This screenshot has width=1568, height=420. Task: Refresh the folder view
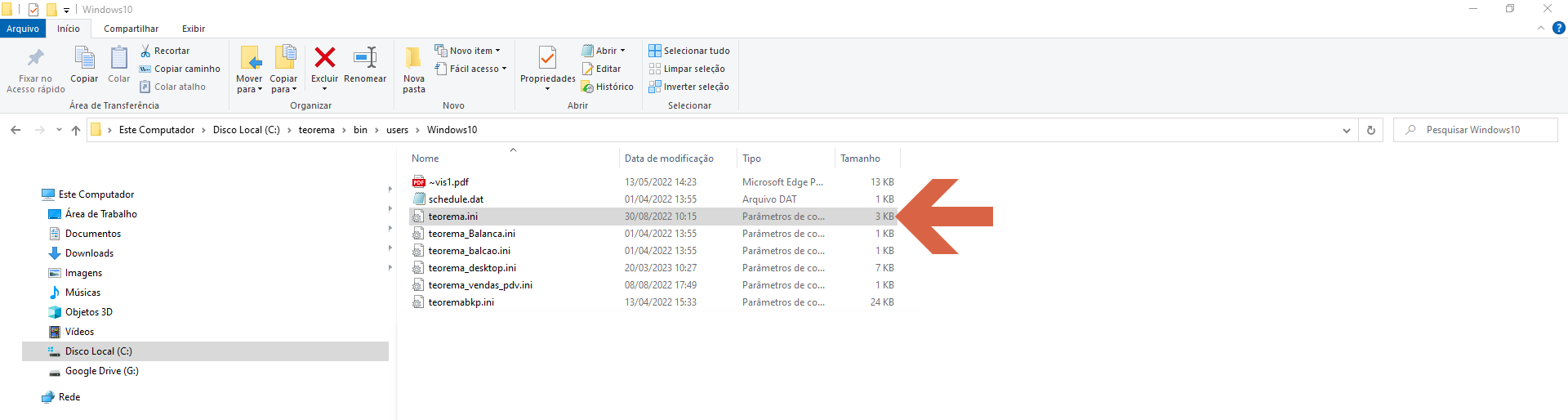tap(1371, 130)
